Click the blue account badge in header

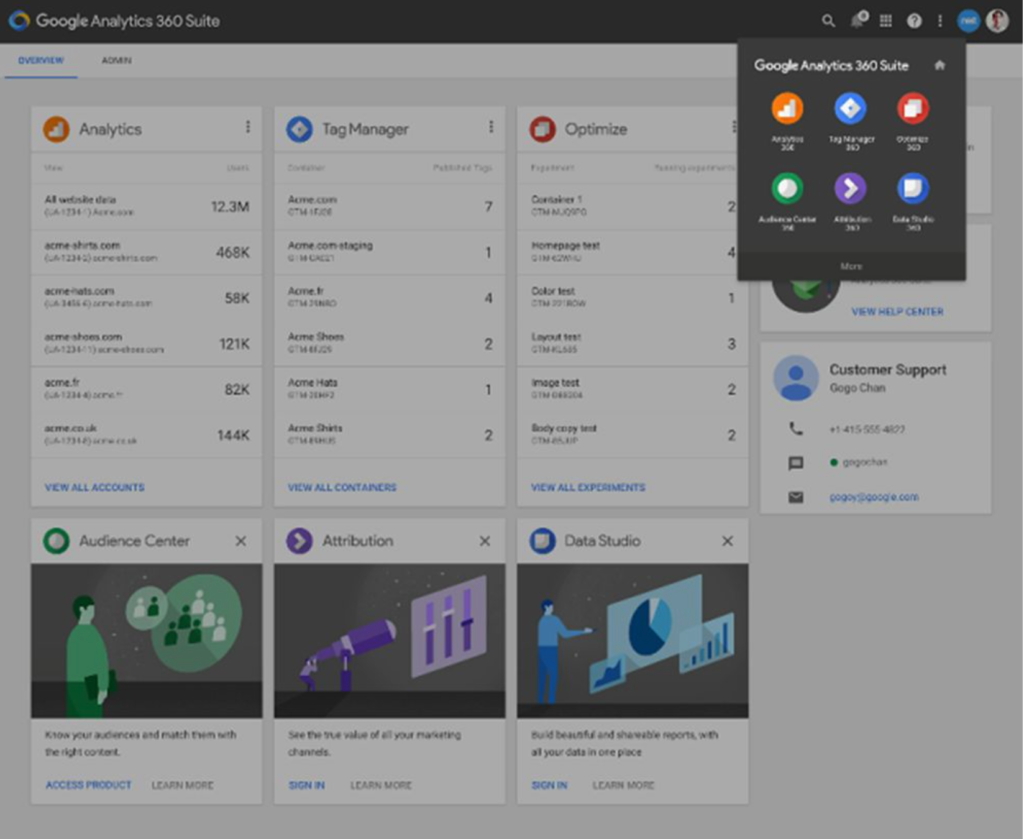coord(968,21)
